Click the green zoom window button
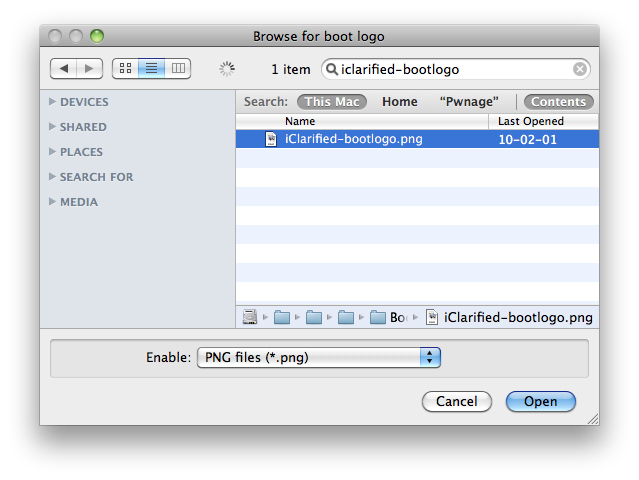The height and width of the screenshot is (480, 639). 97,36
